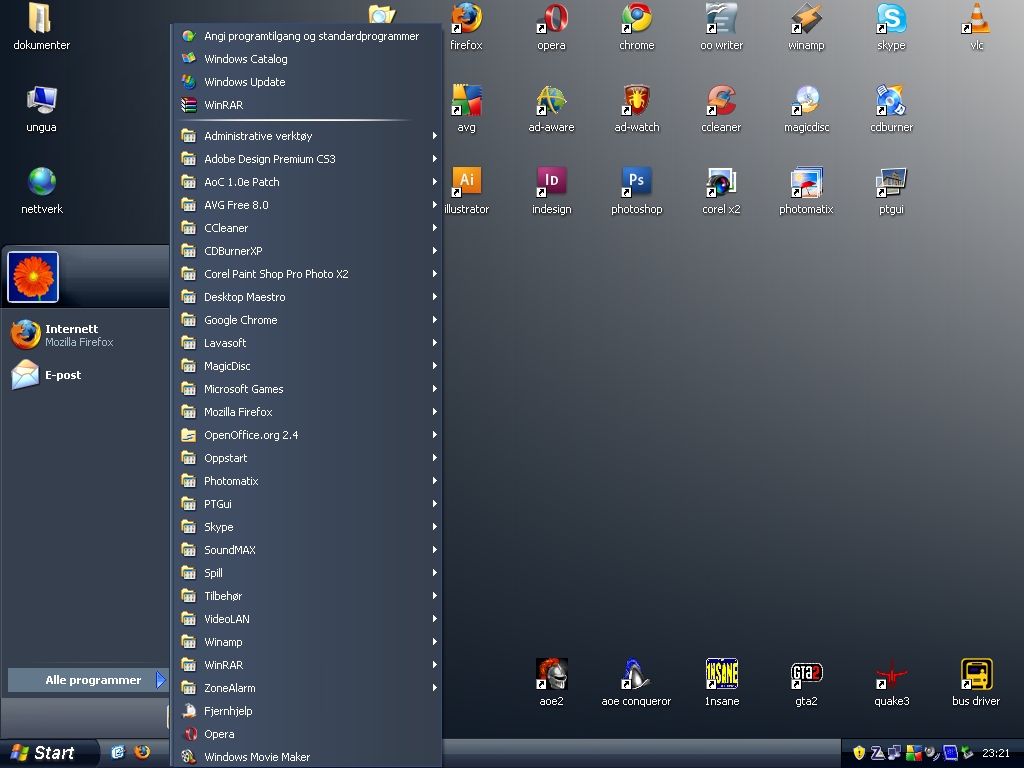Launch photoshop from the desktop
Viewport: 1024px width, 768px height.
coord(637,191)
